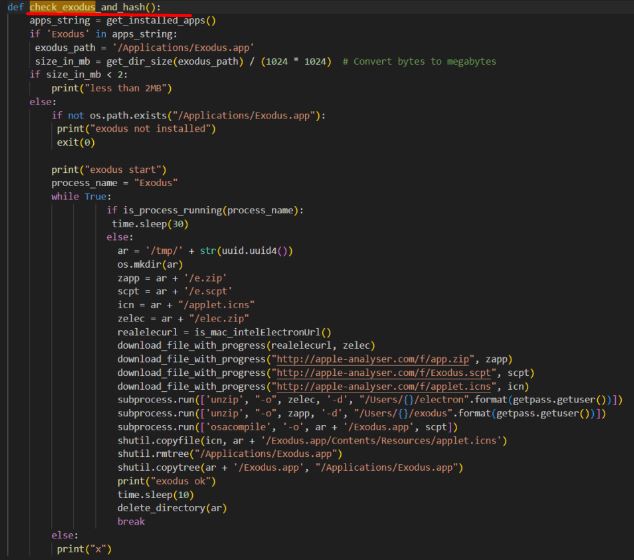Click the osacompile subprocess.run line
The height and width of the screenshot is (560, 634).
tap(287, 427)
